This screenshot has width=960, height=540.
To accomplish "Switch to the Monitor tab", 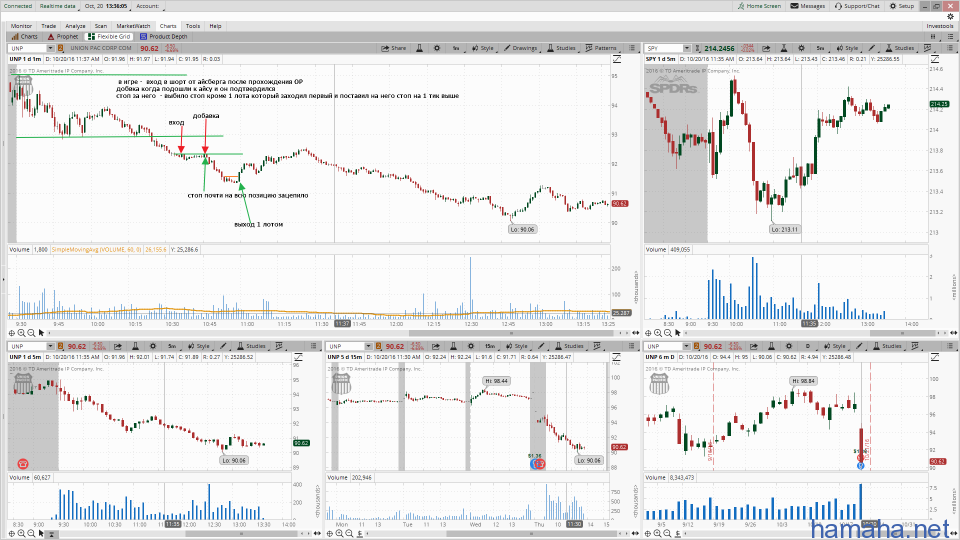I will click(21, 26).
